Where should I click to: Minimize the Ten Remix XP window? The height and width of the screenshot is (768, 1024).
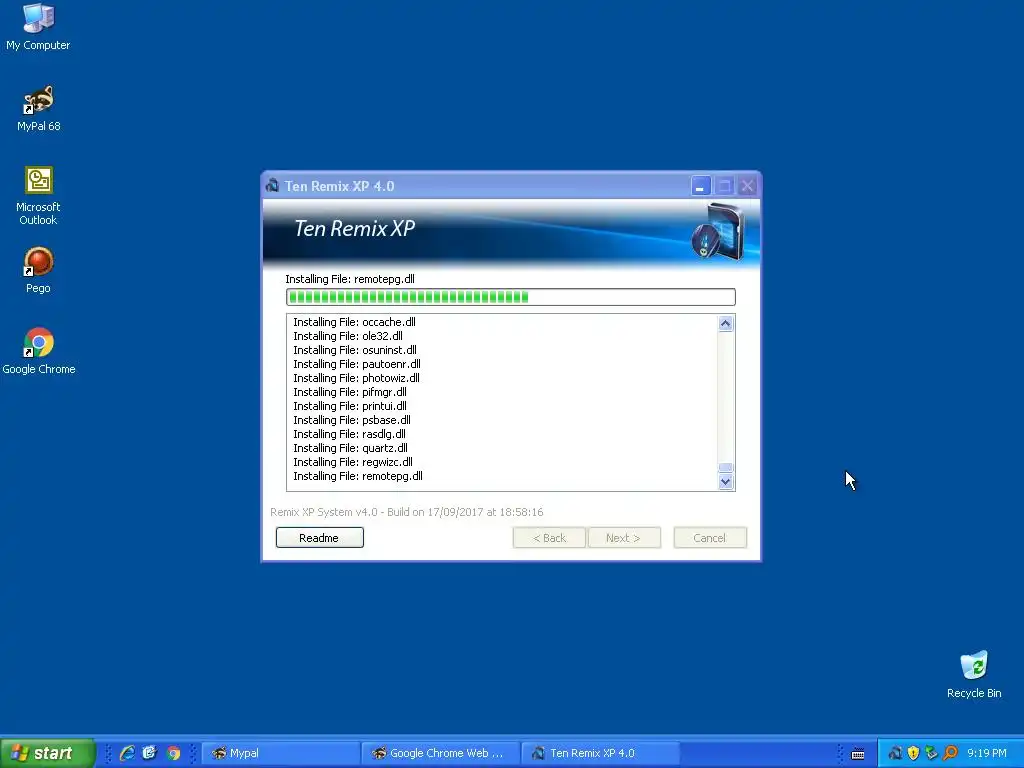(x=700, y=186)
